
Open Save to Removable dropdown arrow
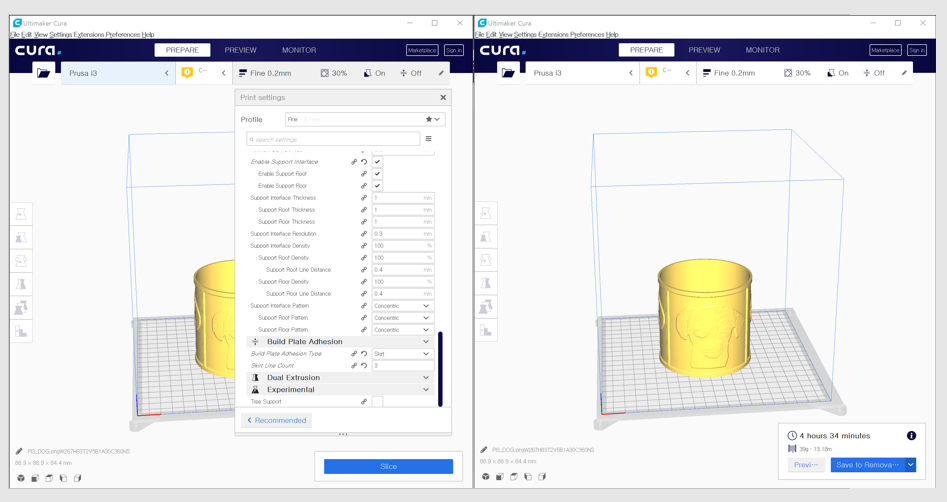pos(911,465)
